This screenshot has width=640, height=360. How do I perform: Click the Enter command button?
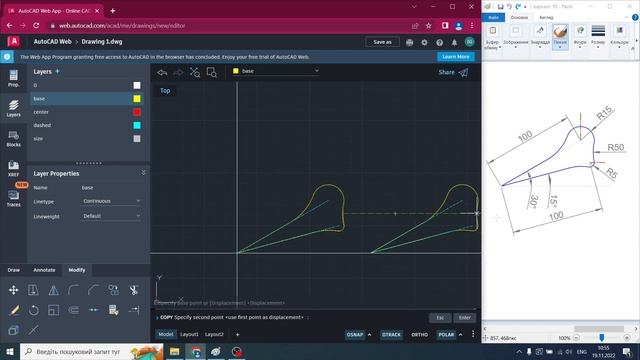click(x=464, y=318)
